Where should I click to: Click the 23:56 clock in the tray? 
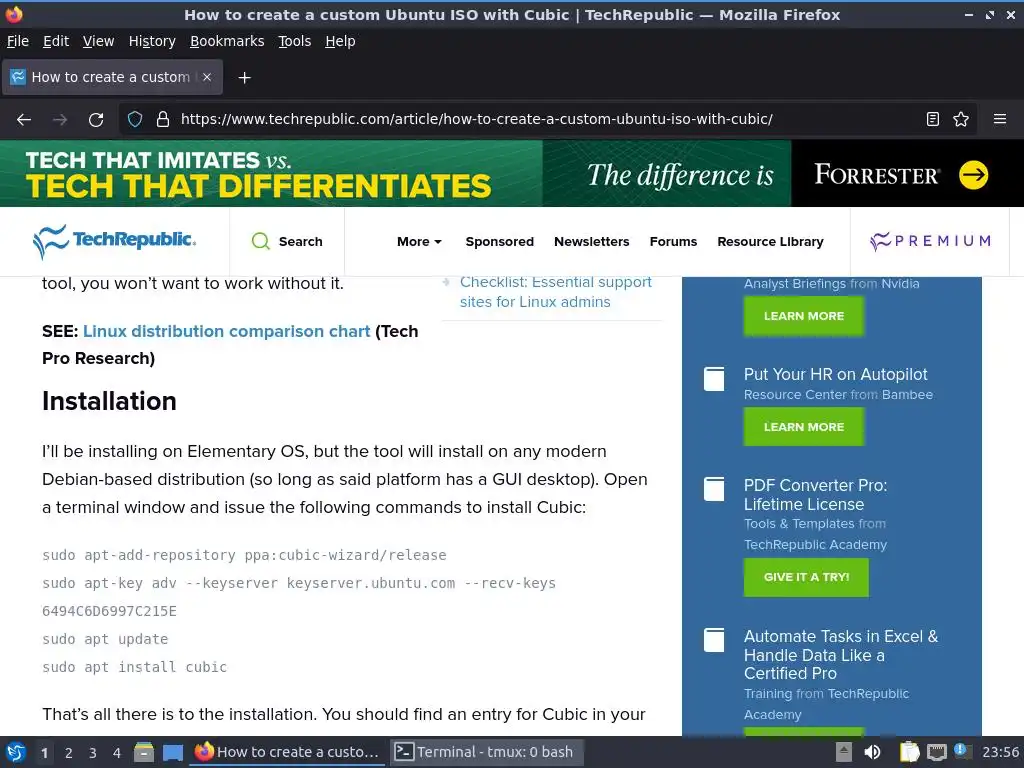(1000, 752)
